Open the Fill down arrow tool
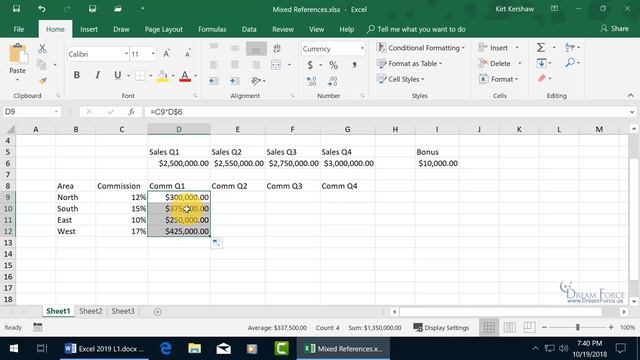The width and height of the screenshot is (640, 360). pos(541,63)
